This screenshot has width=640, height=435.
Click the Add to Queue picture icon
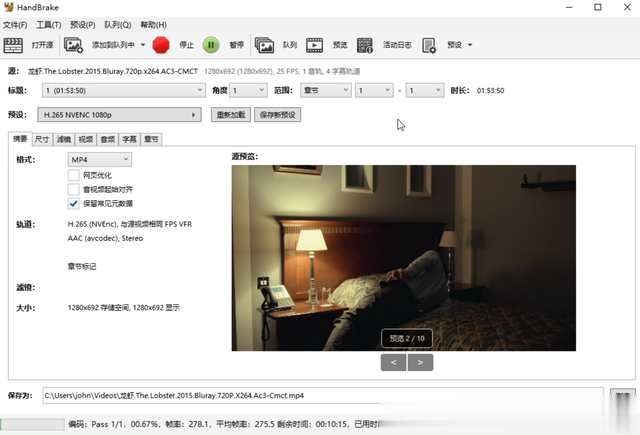click(x=73, y=45)
